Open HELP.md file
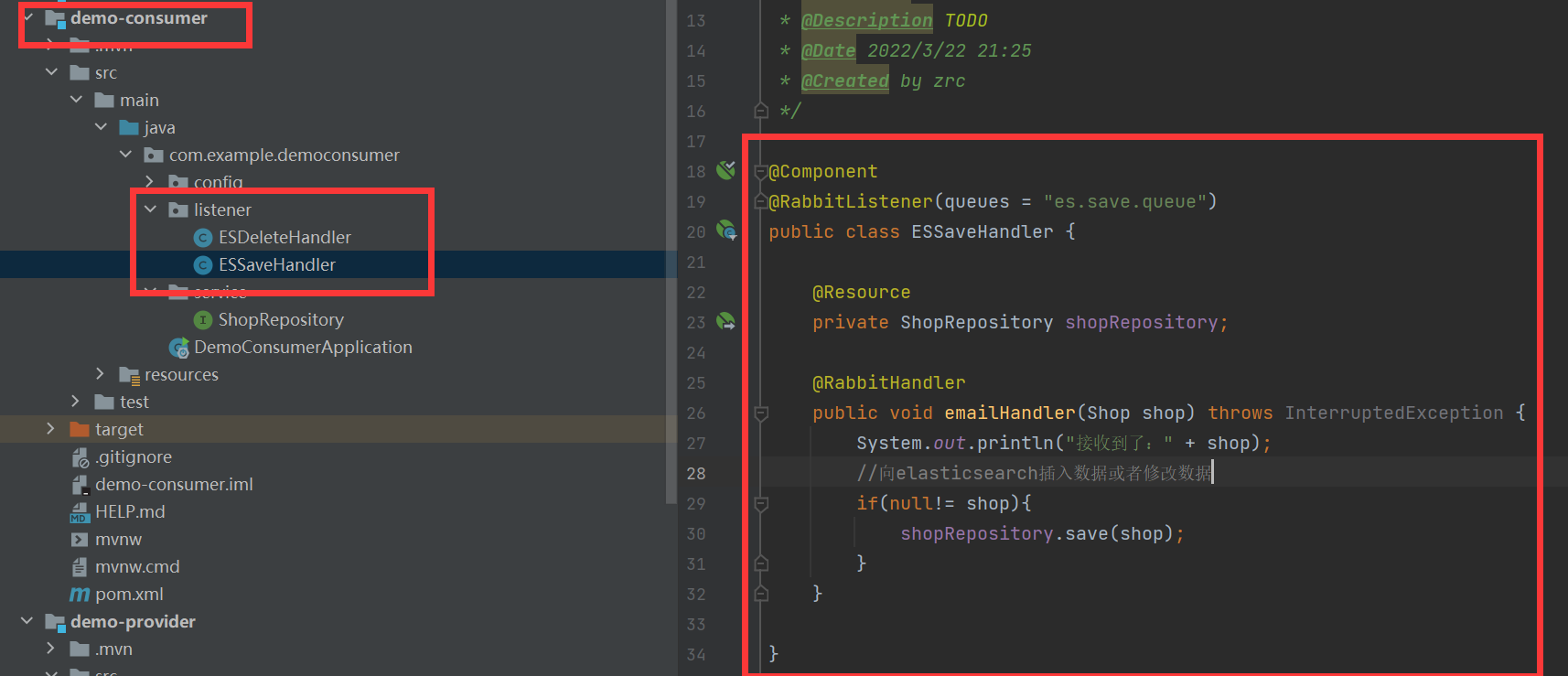Viewport: 1568px width, 676px height. point(130,511)
